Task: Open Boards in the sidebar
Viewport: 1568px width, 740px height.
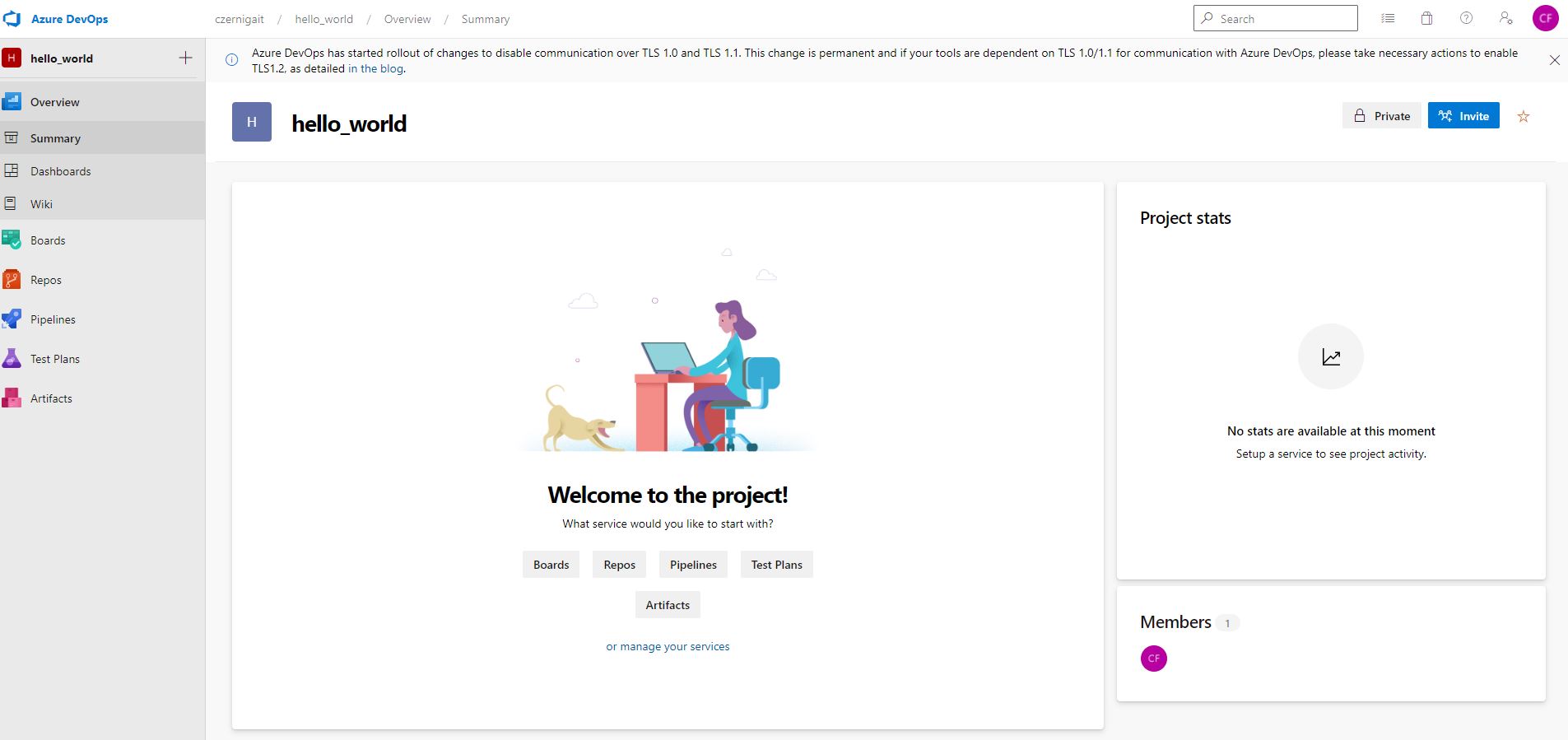Action: coord(102,240)
